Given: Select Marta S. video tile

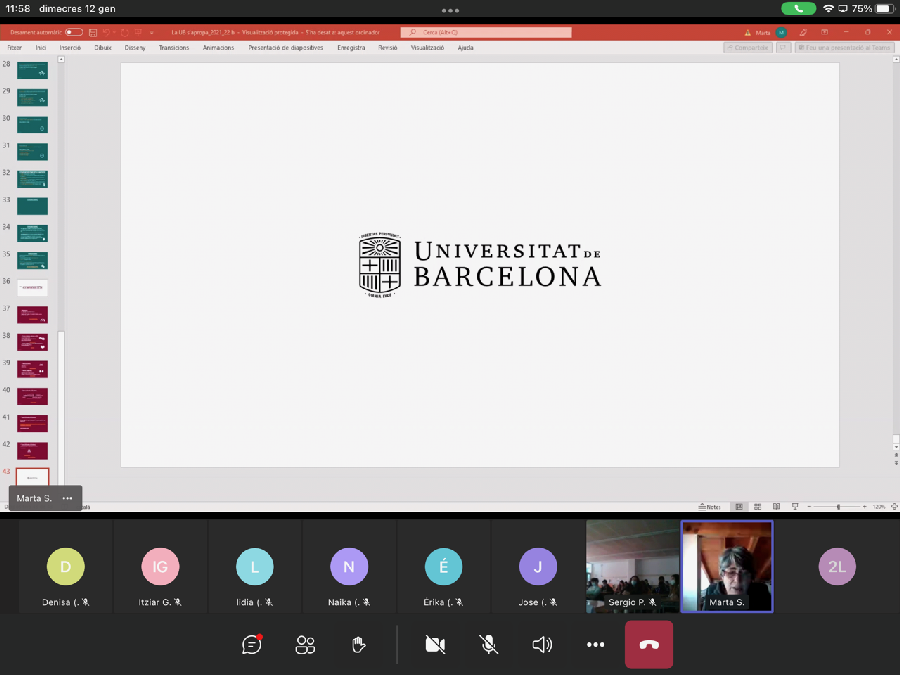Looking at the screenshot, I should tap(727, 566).
